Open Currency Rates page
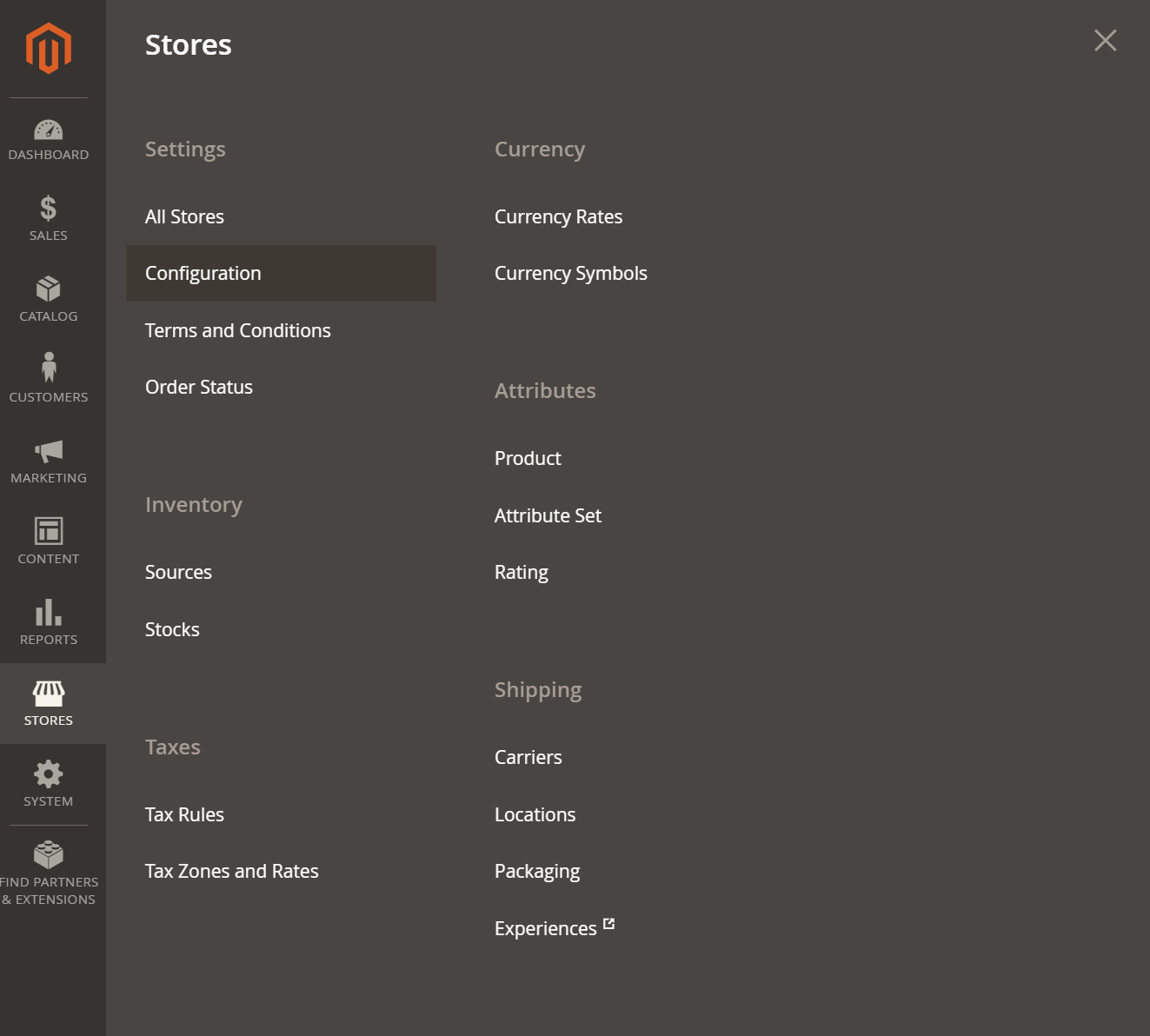Screen dimensions: 1150x1036 coord(558,216)
